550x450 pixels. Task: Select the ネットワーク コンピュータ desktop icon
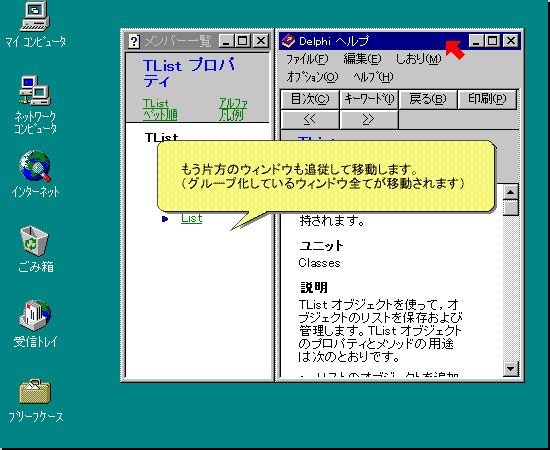tap(35, 91)
